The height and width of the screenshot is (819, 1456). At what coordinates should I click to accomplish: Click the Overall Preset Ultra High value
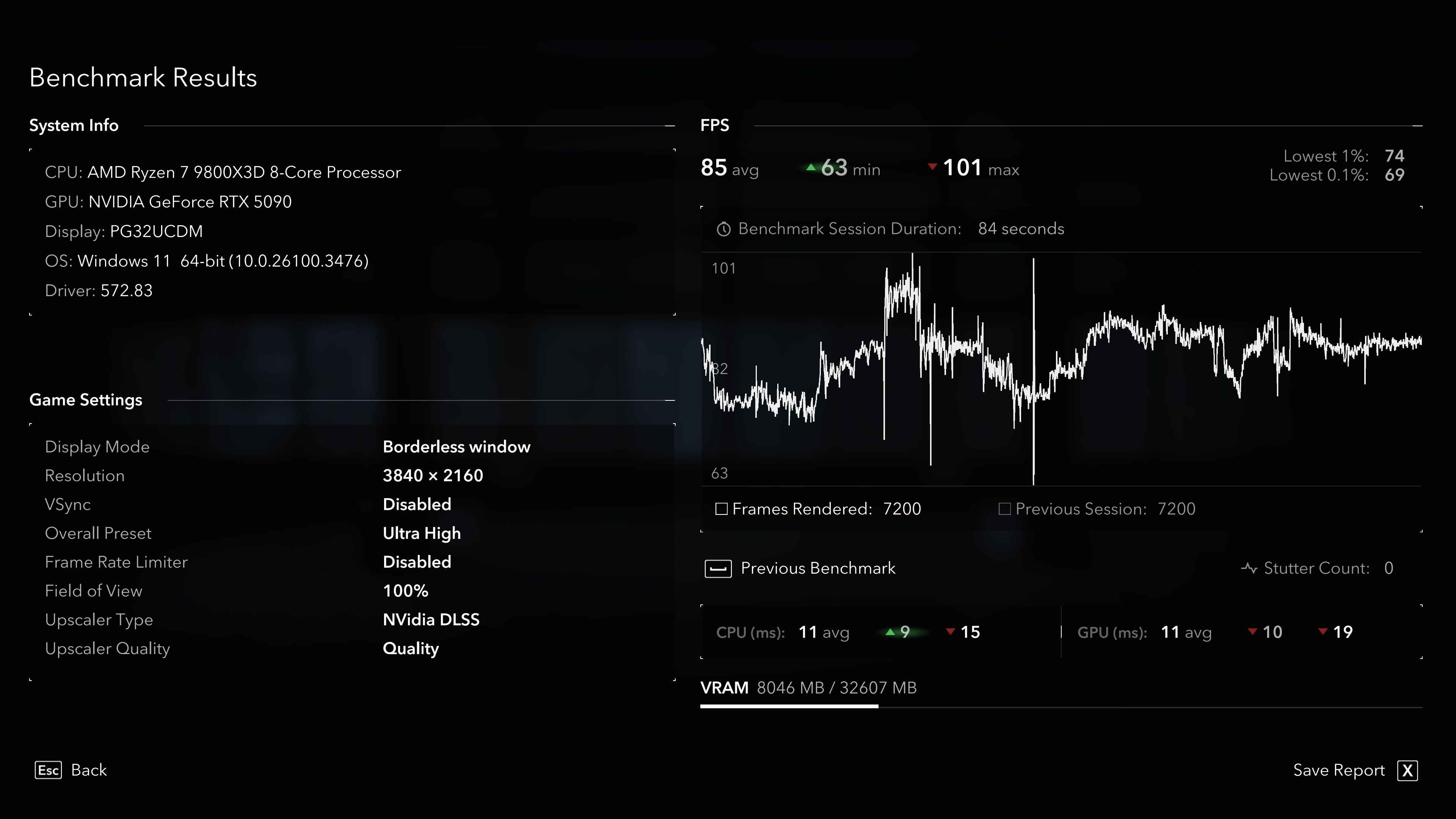[x=422, y=533]
